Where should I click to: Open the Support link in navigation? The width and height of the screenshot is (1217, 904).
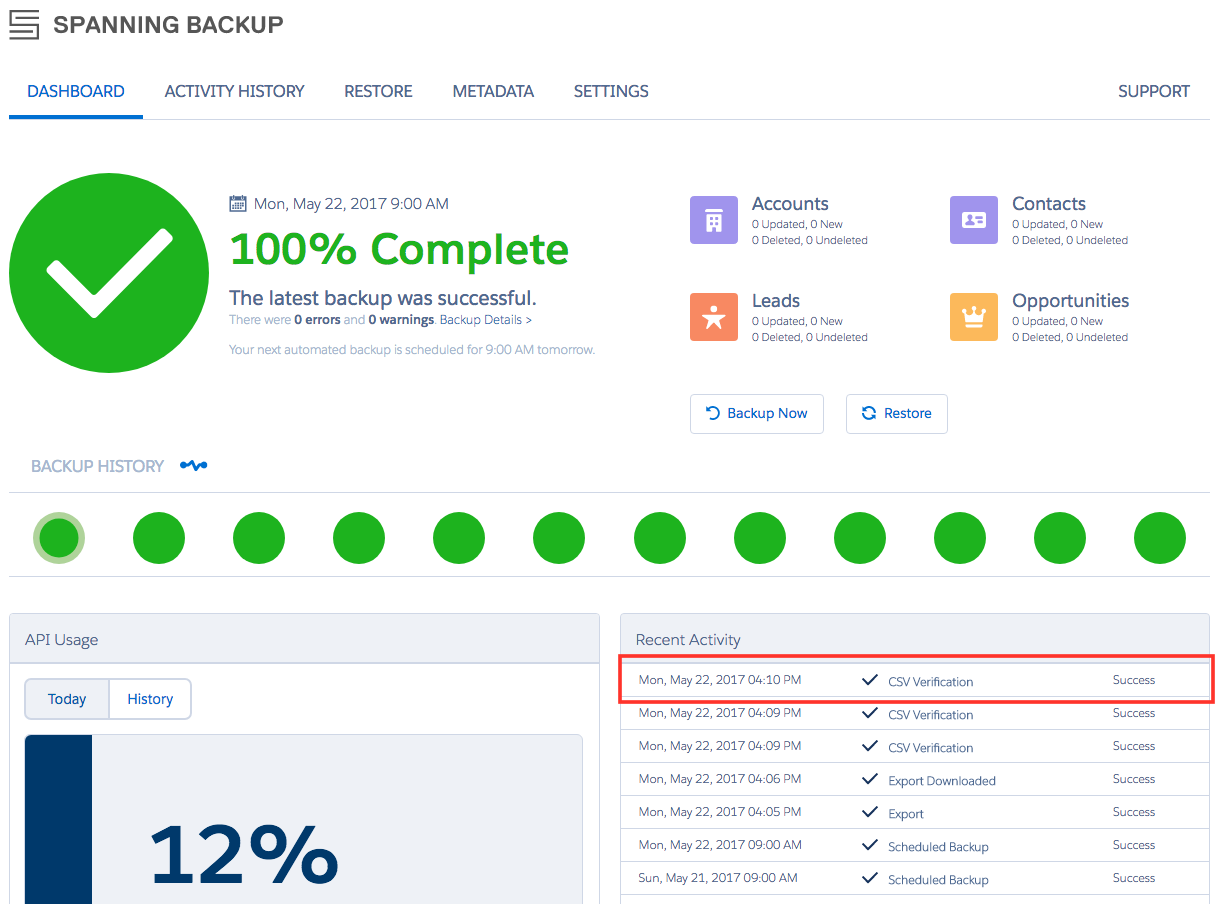(1154, 91)
